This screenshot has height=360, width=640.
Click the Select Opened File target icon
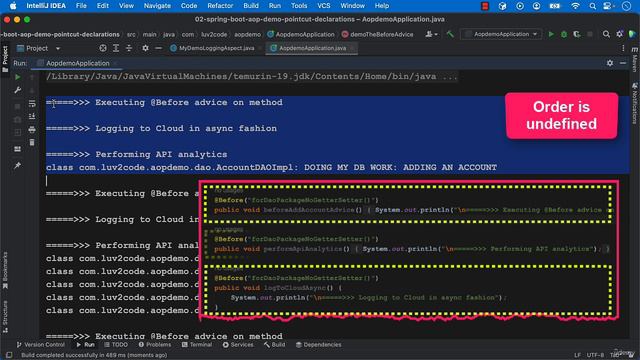(103, 48)
